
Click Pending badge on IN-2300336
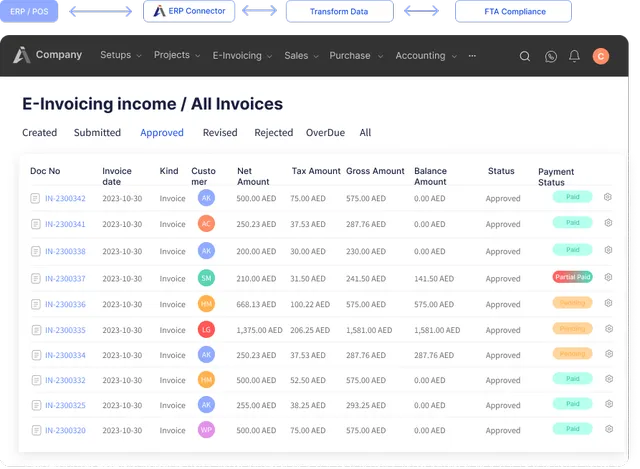point(572,302)
